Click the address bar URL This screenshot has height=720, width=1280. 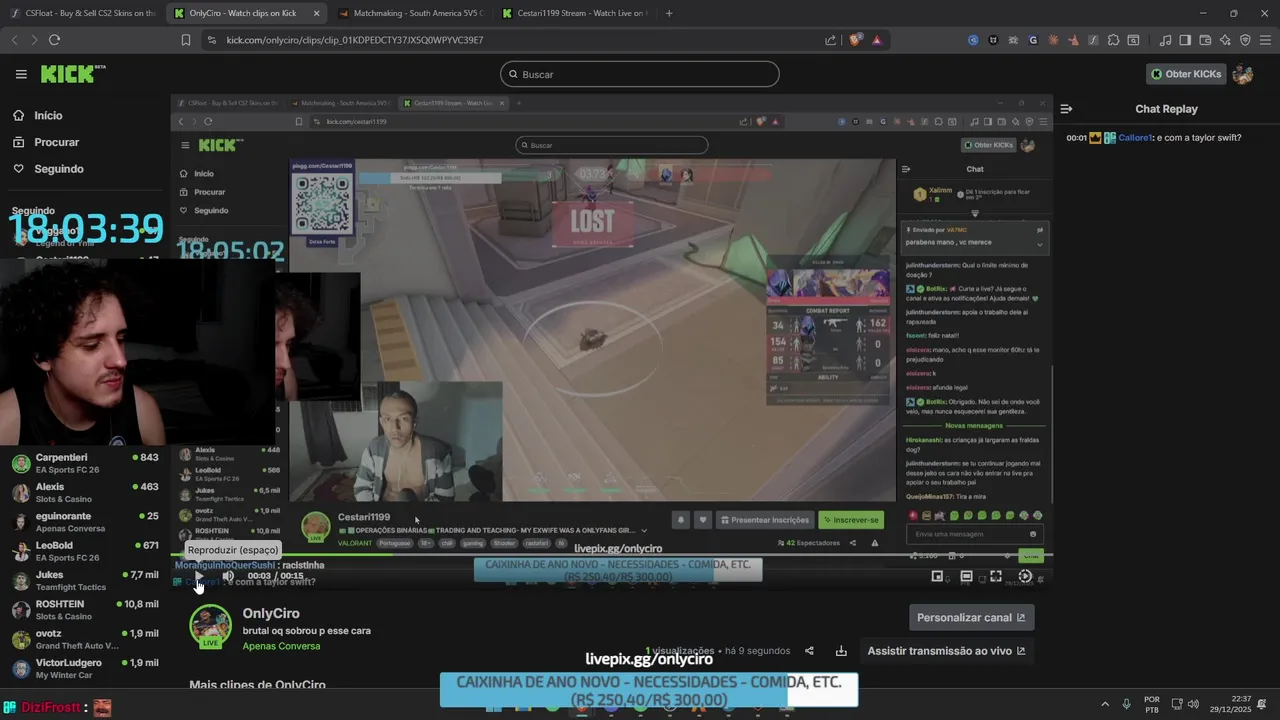tap(355, 40)
